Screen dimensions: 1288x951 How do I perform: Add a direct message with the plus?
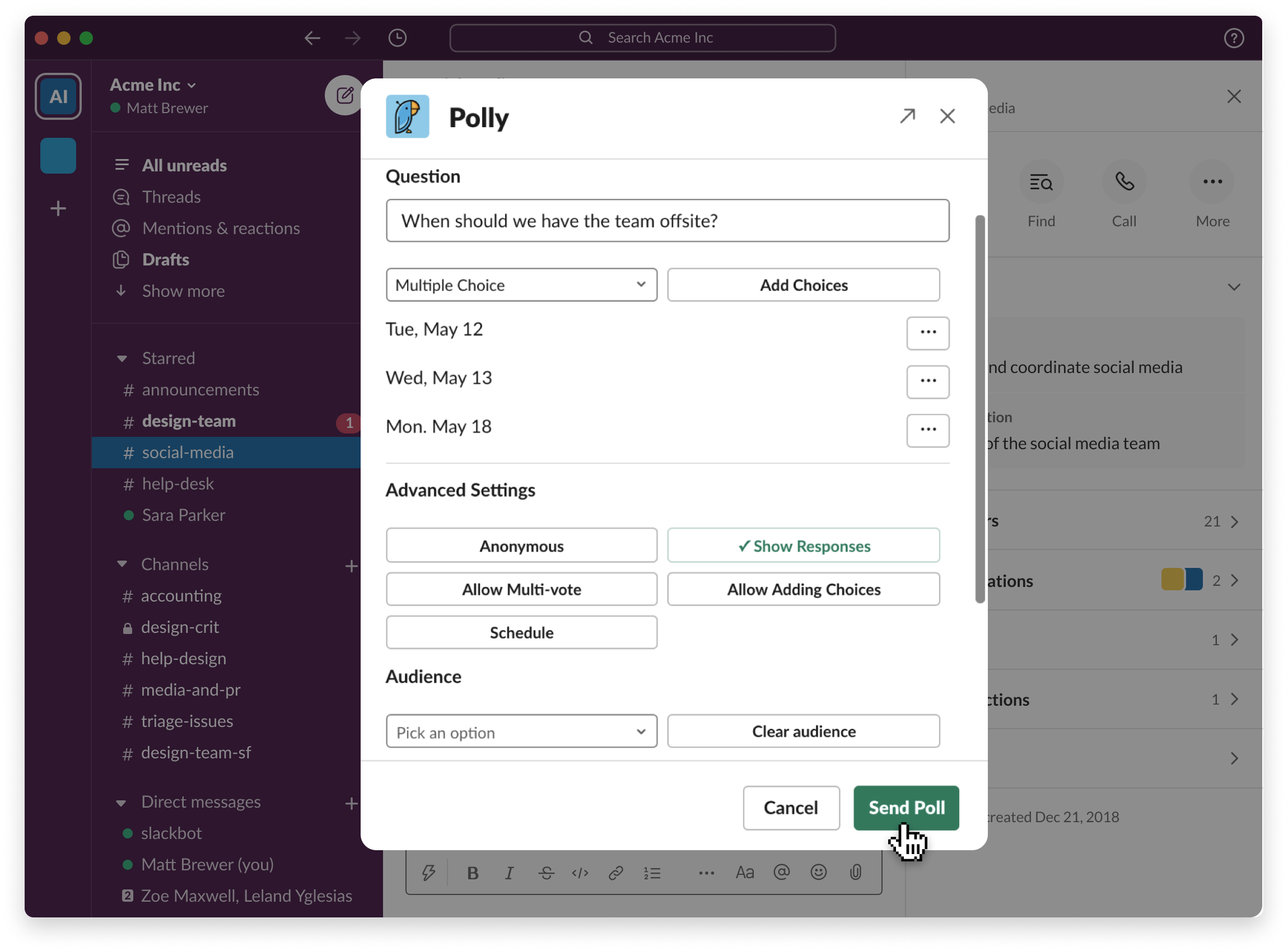[x=352, y=804]
